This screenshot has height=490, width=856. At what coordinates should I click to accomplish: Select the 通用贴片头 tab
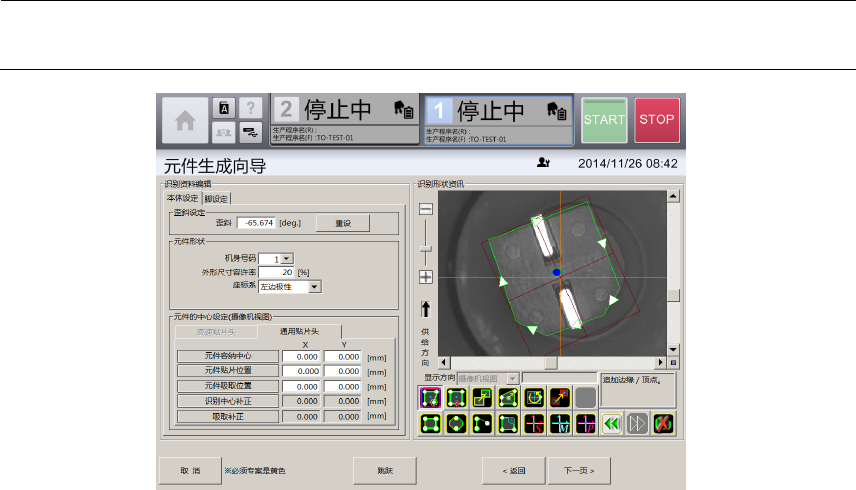(x=299, y=331)
